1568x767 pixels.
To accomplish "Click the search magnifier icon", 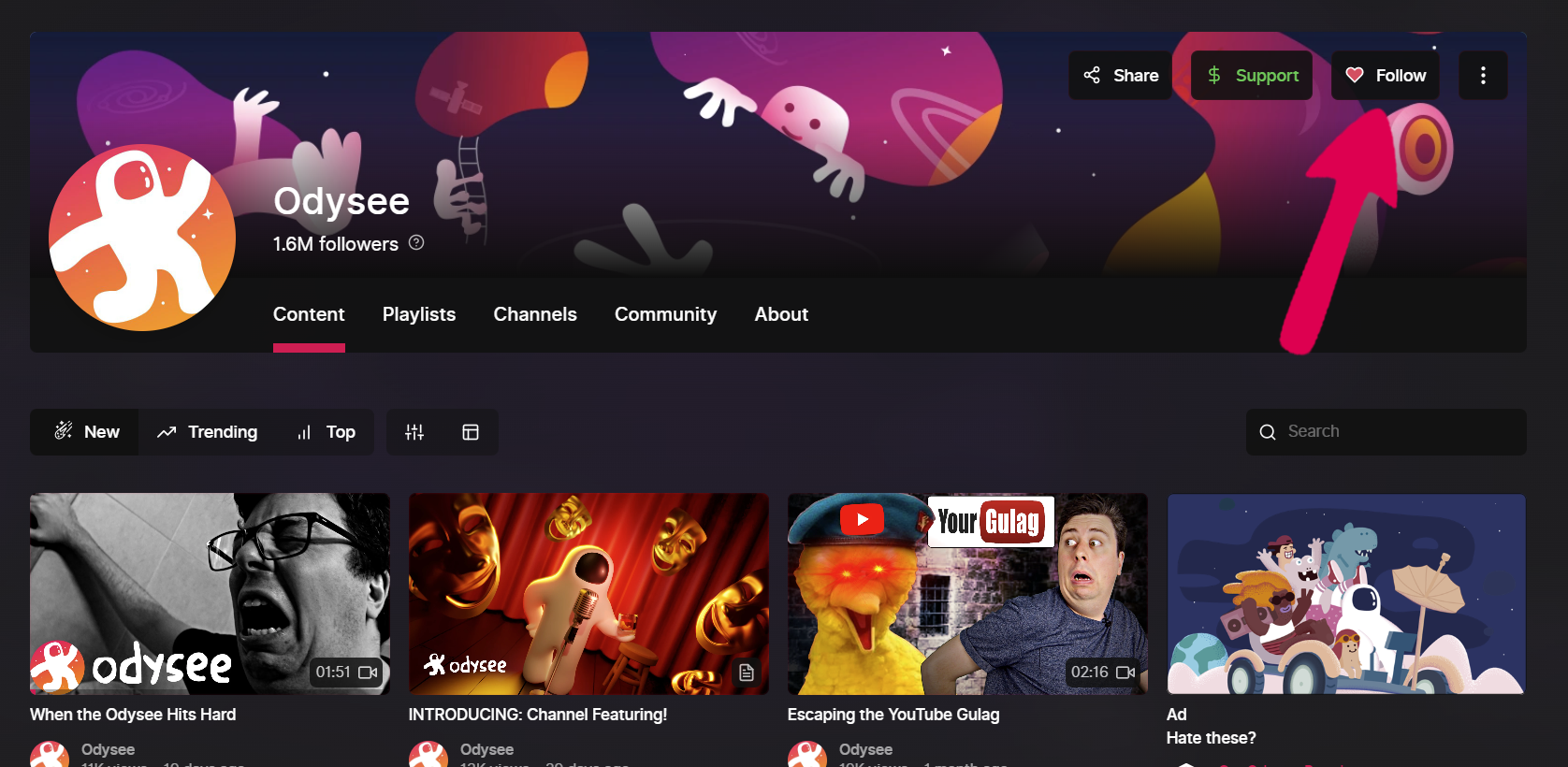I will (1268, 432).
